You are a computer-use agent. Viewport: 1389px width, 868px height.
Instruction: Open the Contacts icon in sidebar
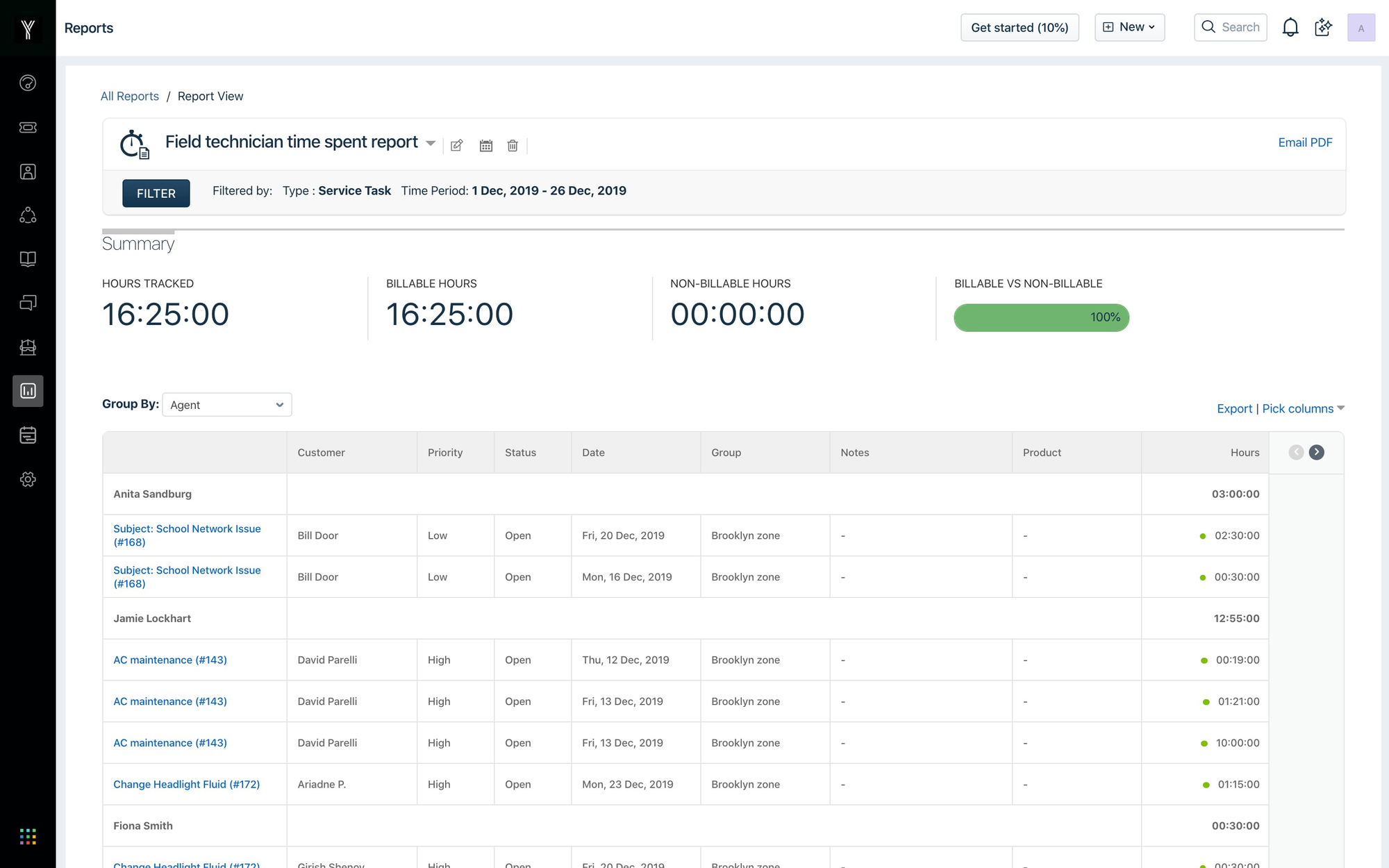pyautogui.click(x=28, y=172)
